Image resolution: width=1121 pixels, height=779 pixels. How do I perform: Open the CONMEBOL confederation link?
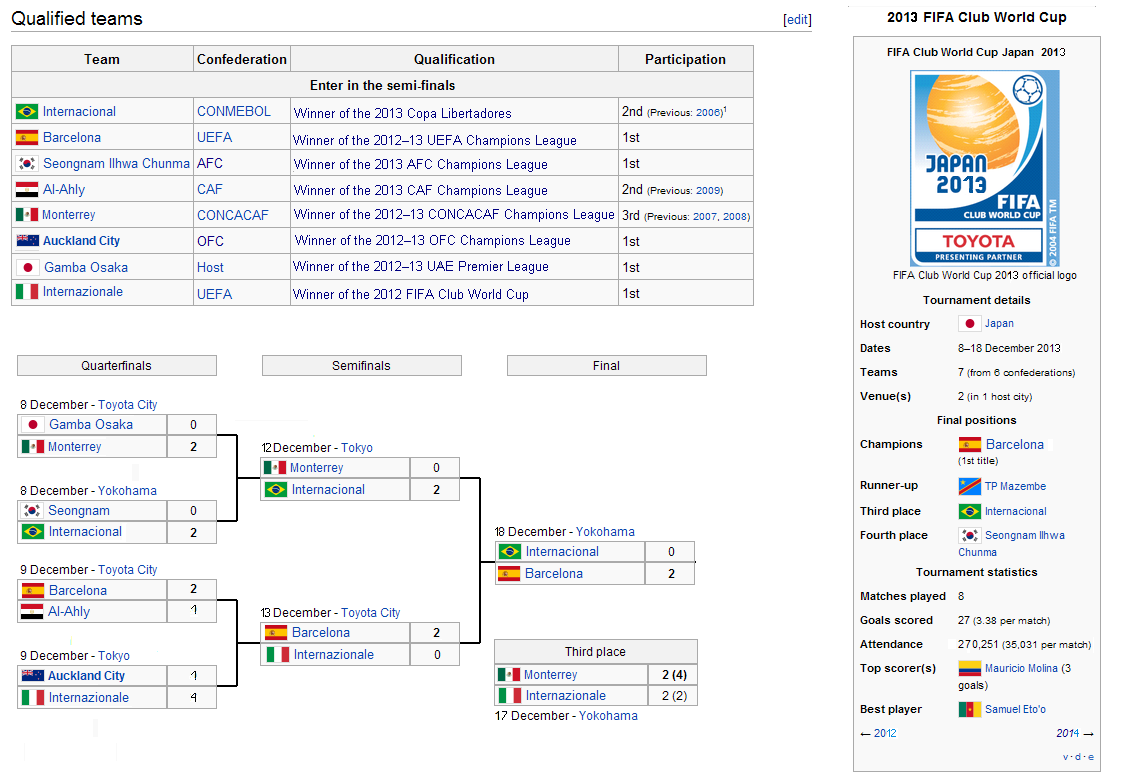[233, 112]
